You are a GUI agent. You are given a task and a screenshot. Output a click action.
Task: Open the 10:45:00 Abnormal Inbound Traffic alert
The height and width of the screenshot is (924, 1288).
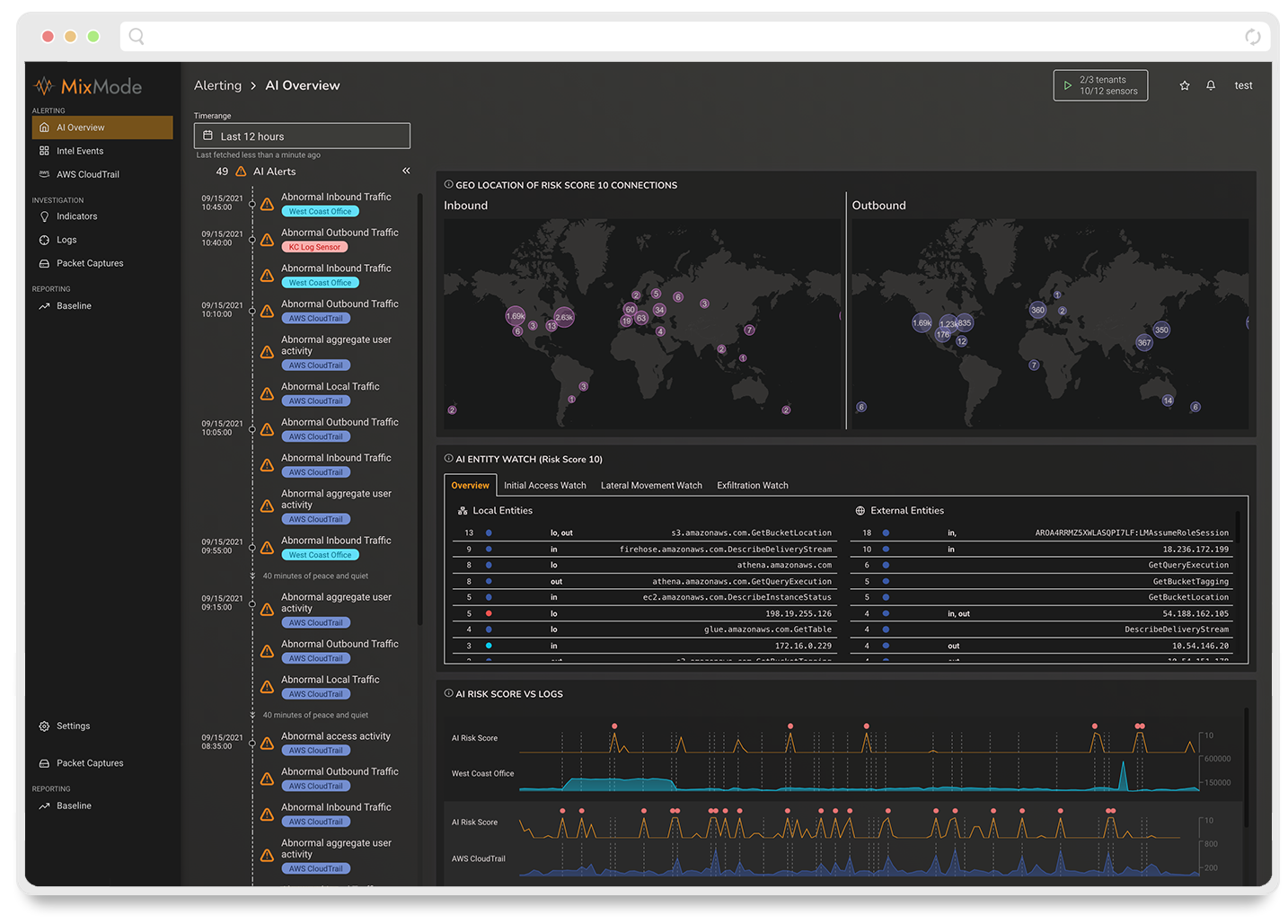coord(336,197)
